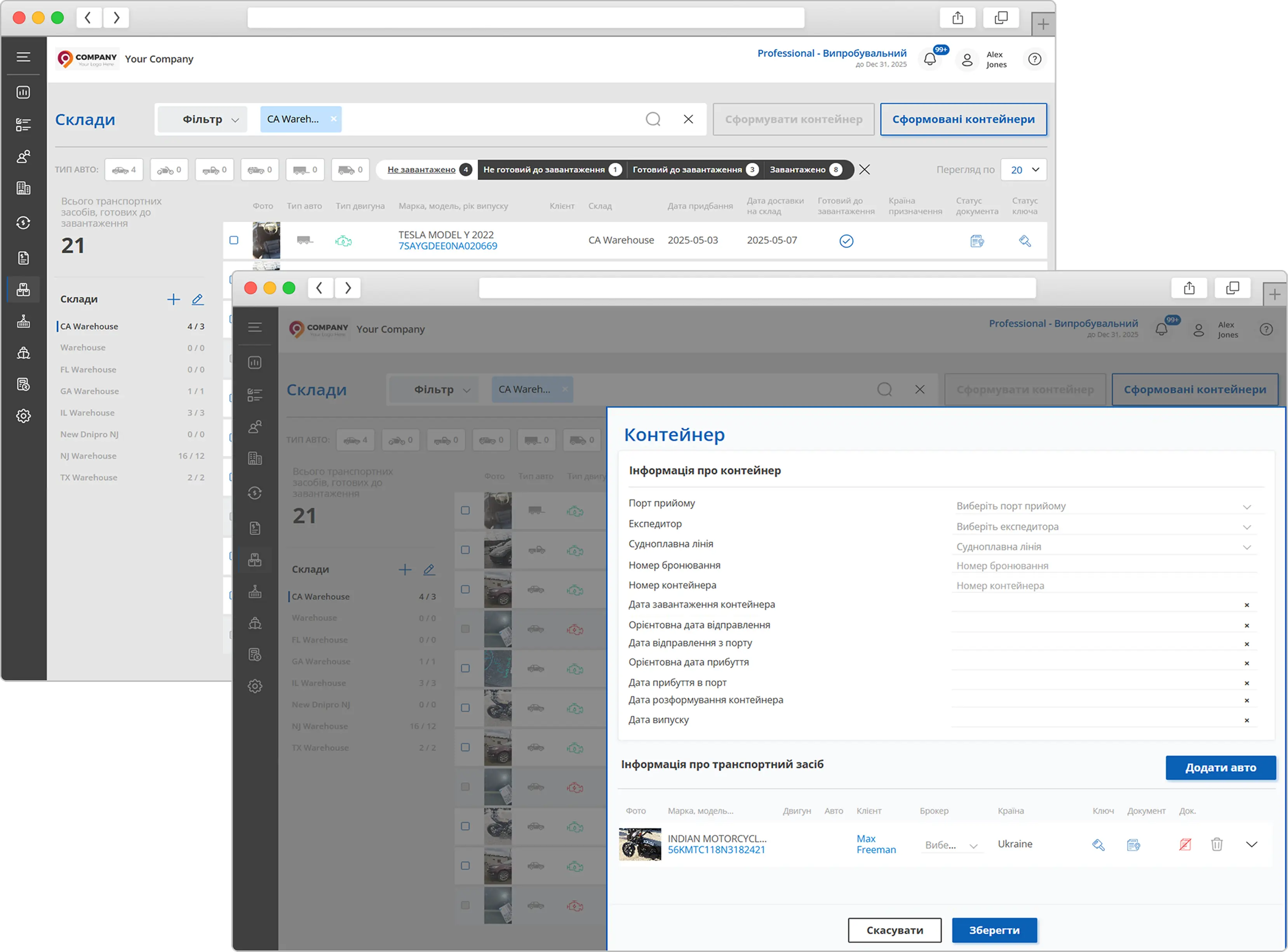
Task: Toggle trailer type filter in back window
Action: 306,169
